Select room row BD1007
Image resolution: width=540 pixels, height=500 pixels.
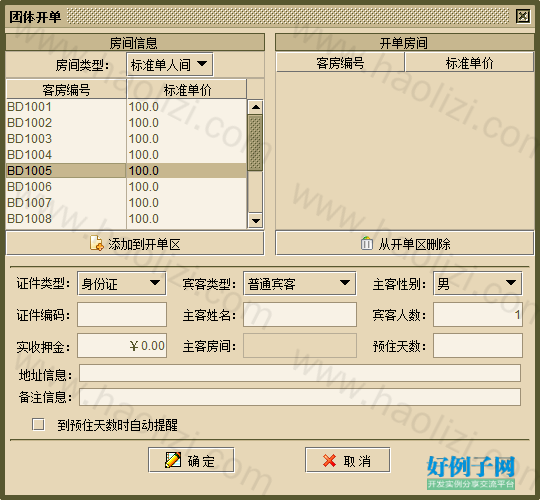pos(126,202)
